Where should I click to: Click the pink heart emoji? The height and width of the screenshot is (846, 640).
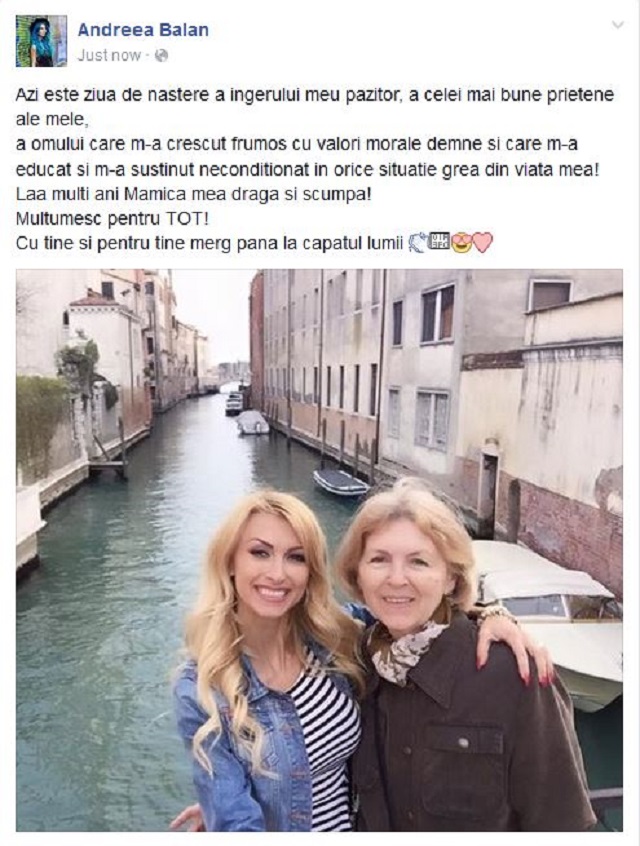(483, 242)
